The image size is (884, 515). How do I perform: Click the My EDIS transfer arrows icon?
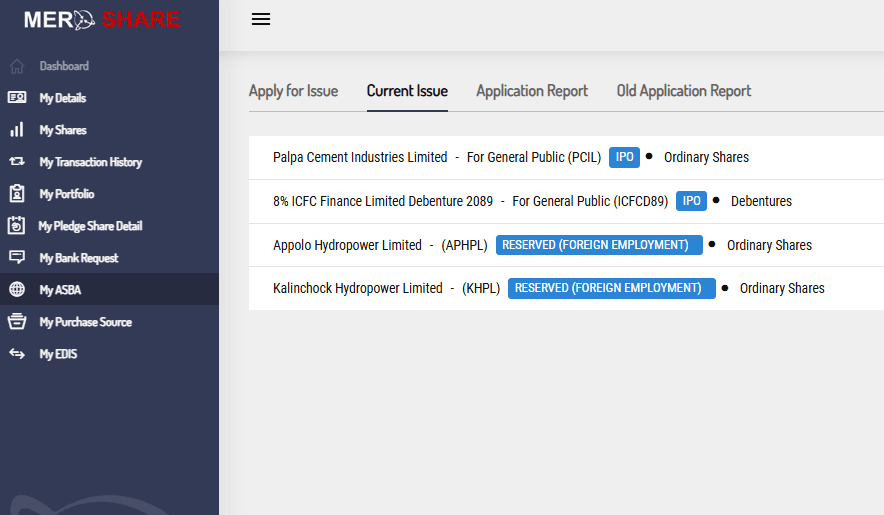pyautogui.click(x=16, y=354)
